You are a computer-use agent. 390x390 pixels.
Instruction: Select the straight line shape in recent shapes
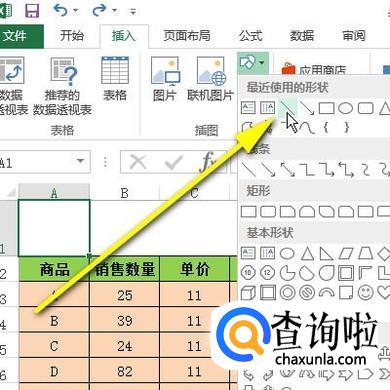(x=286, y=108)
